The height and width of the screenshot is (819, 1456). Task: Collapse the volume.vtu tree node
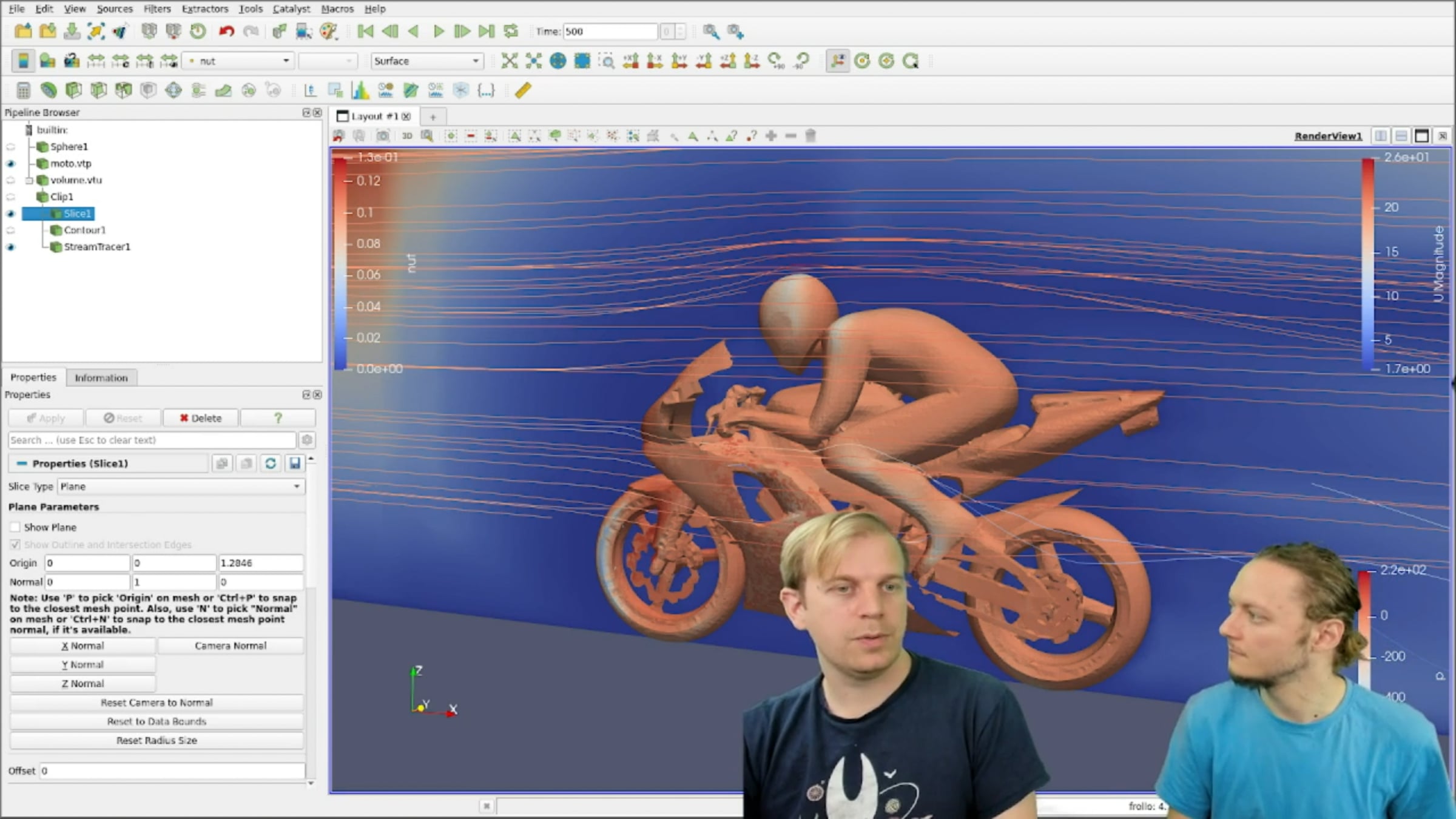[x=29, y=180]
